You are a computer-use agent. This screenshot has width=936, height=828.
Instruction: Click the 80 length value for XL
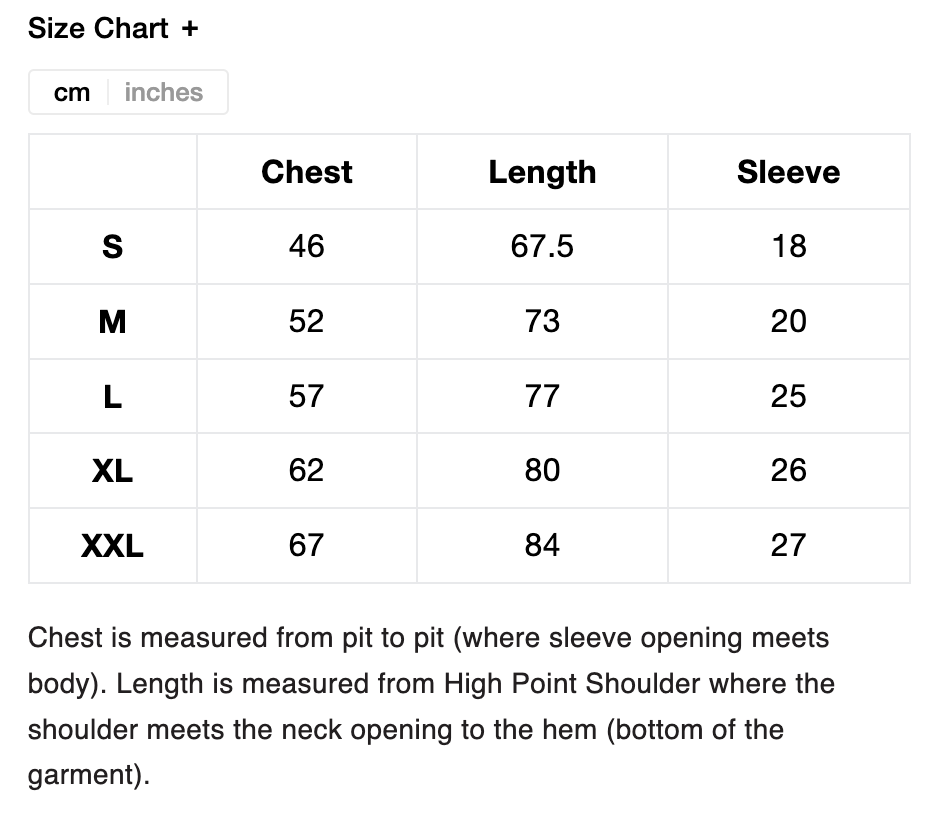pos(542,471)
